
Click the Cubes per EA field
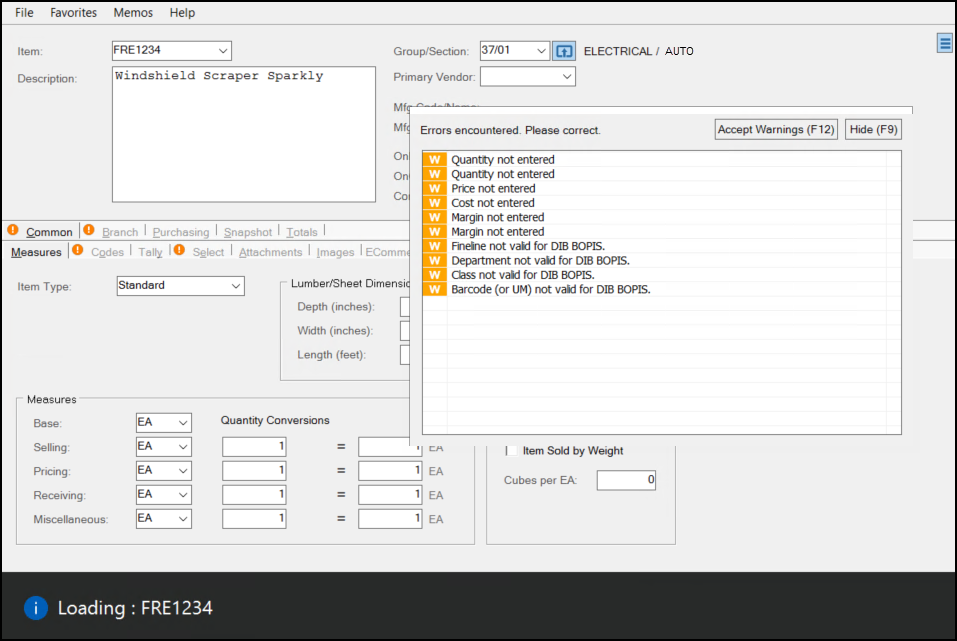[626, 480]
